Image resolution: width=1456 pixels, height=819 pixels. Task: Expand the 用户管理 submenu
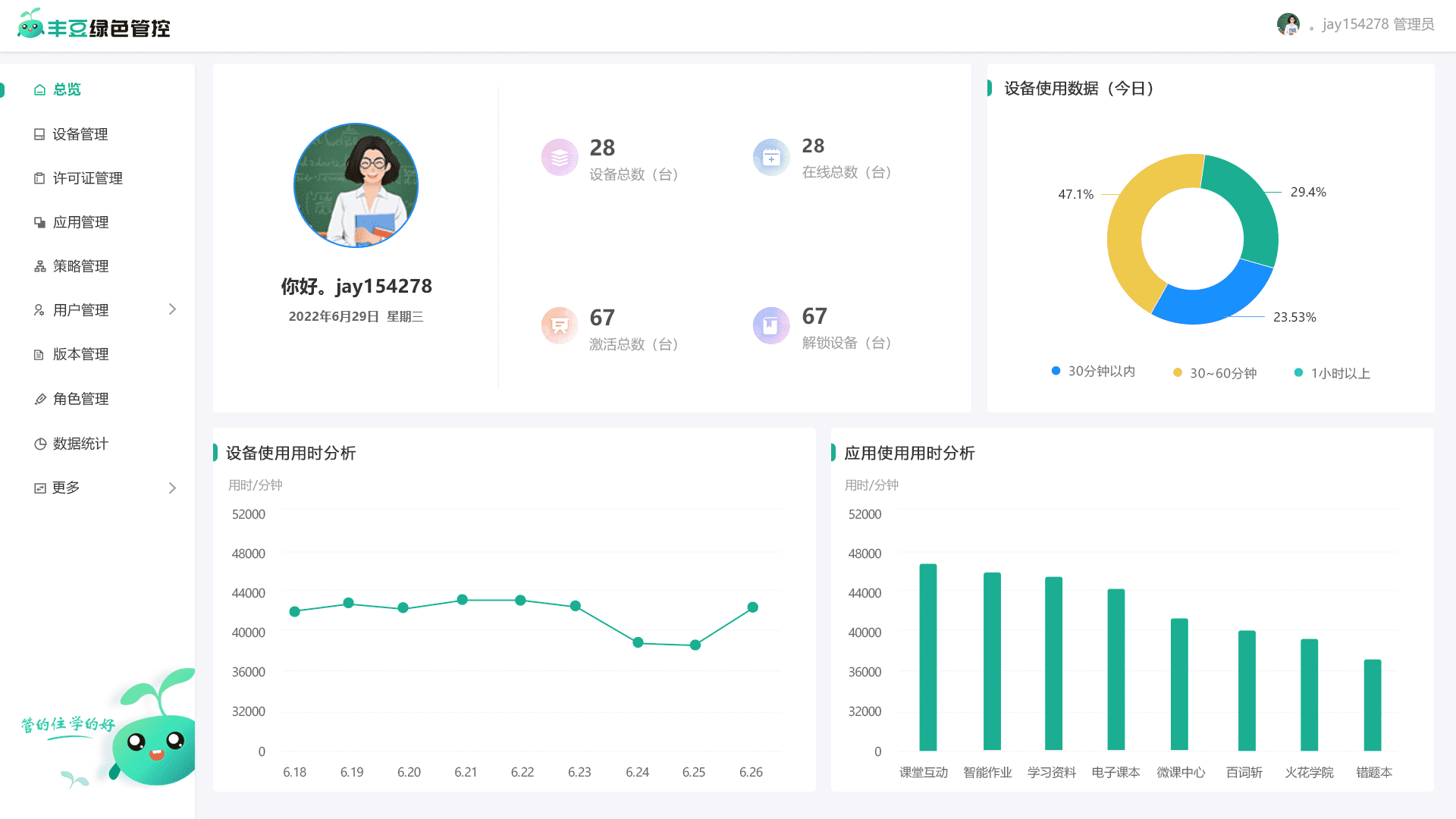coord(171,309)
